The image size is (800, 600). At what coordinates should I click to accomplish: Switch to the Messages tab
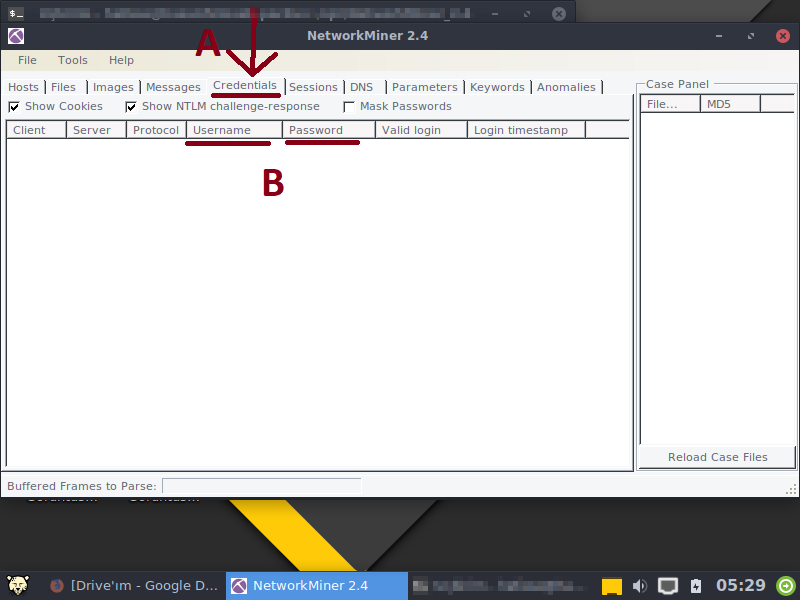pyautogui.click(x=173, y=87)
